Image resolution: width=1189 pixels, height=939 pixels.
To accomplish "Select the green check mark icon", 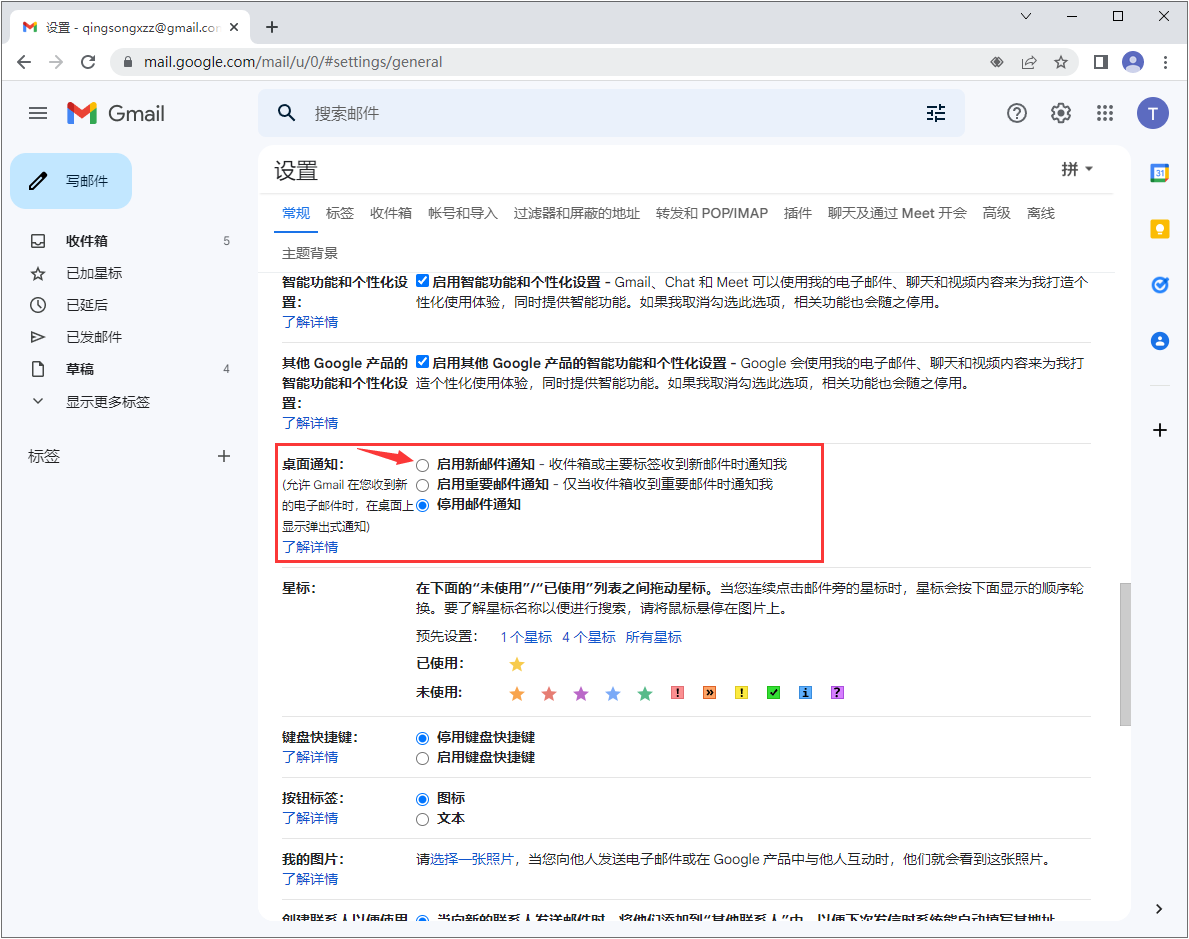I will tap(773, 692).
